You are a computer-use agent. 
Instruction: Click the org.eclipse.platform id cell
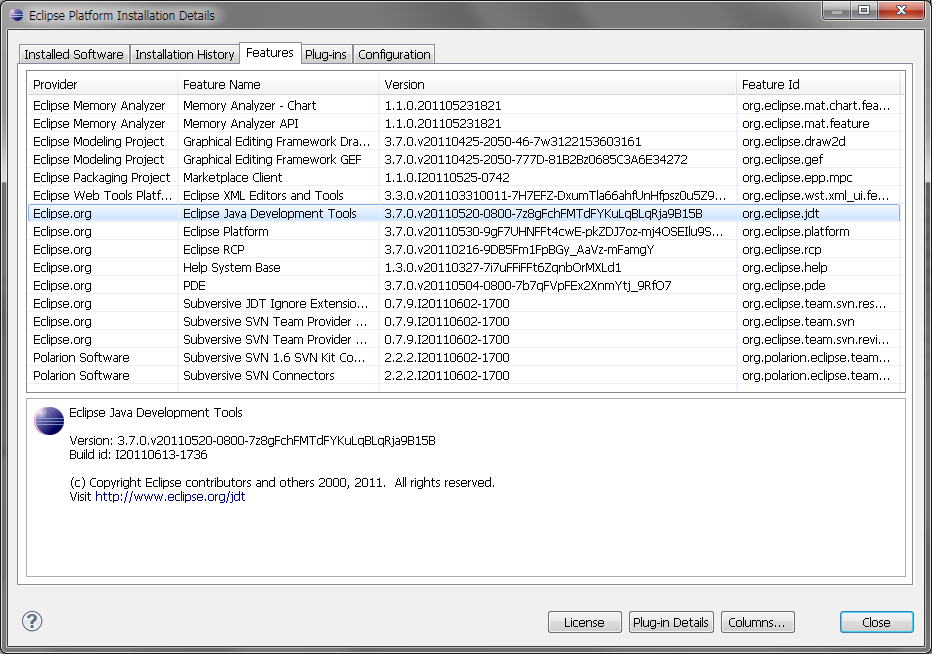tap(796, 231)
